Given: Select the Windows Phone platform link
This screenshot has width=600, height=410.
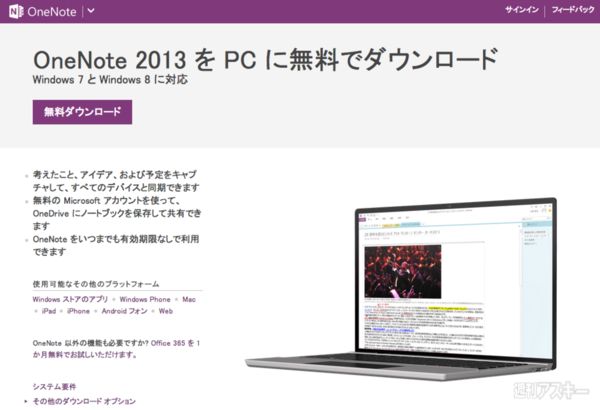Looking at the screenshot, I should pyautogui.click(x=145, y=299).
